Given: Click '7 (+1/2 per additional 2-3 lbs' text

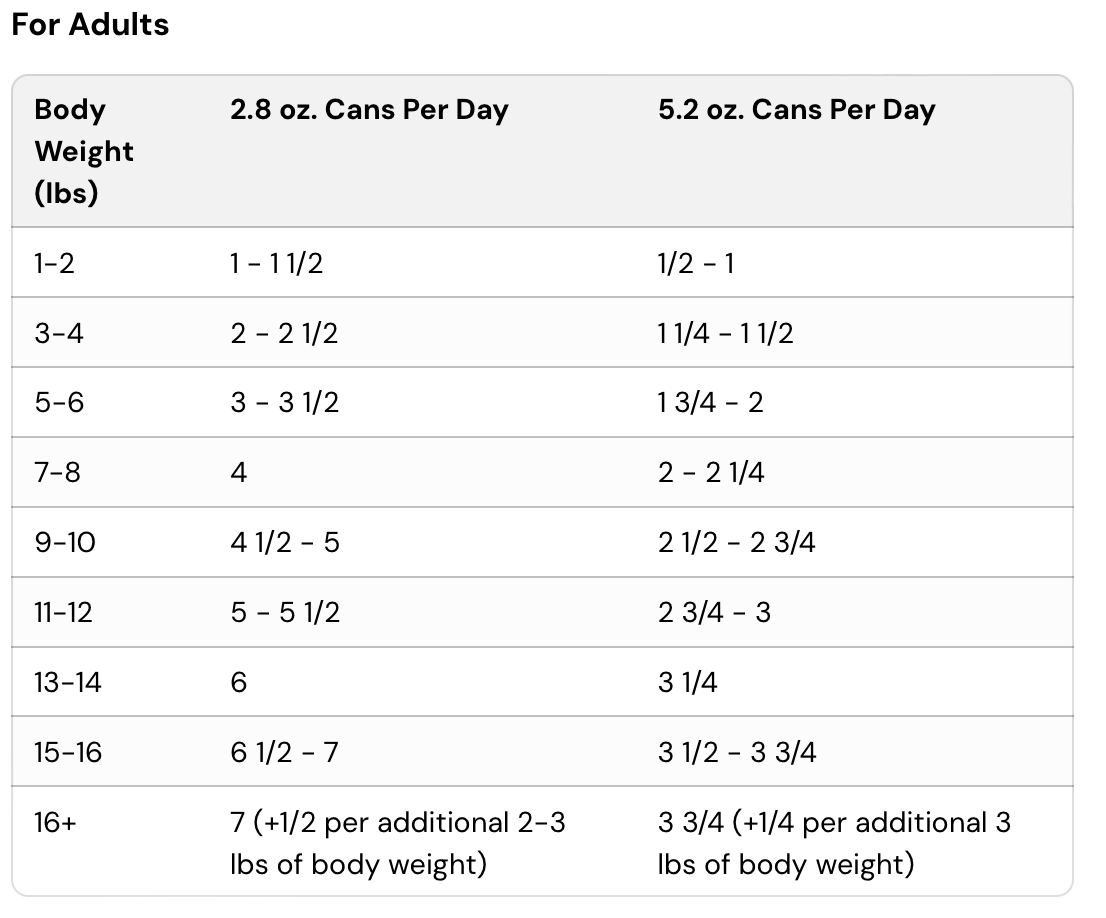Looking at the screenshot, I should (x=398, y=823).
